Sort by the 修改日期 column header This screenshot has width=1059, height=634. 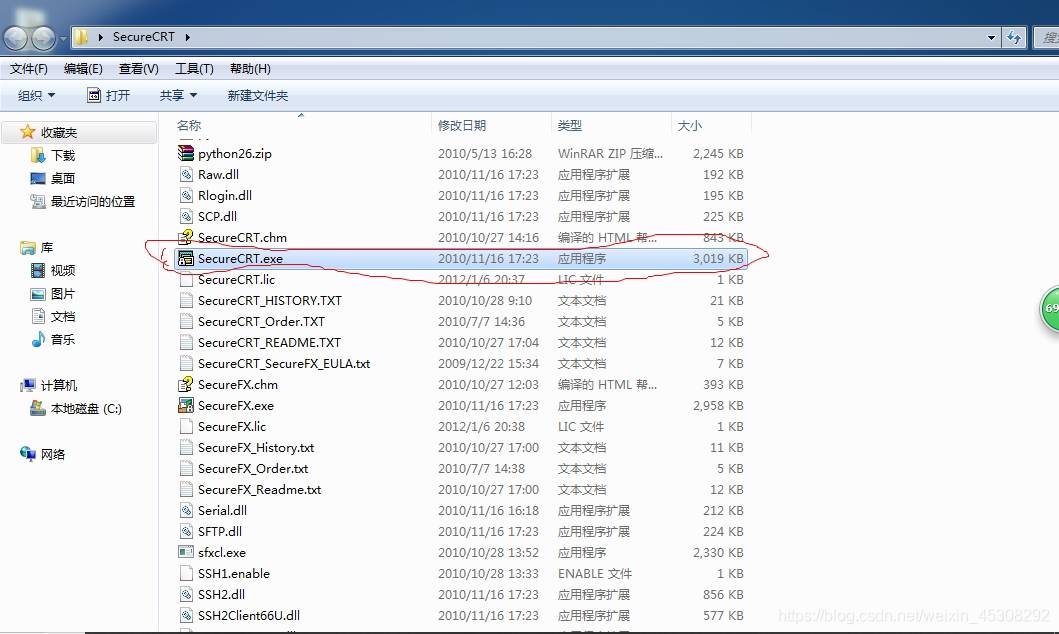(x=462, y=126)
